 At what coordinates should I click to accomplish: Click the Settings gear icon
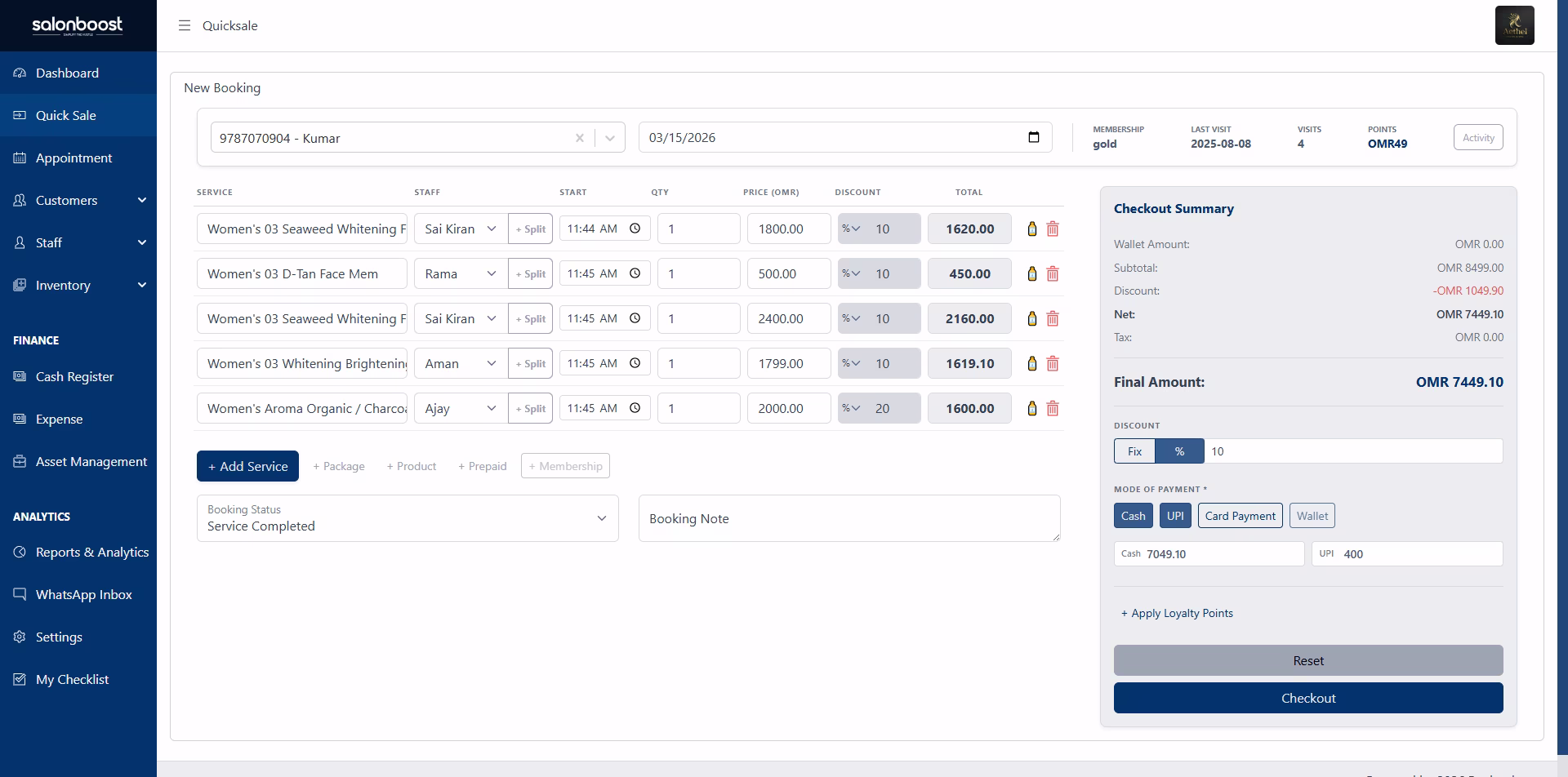point(20,637)
